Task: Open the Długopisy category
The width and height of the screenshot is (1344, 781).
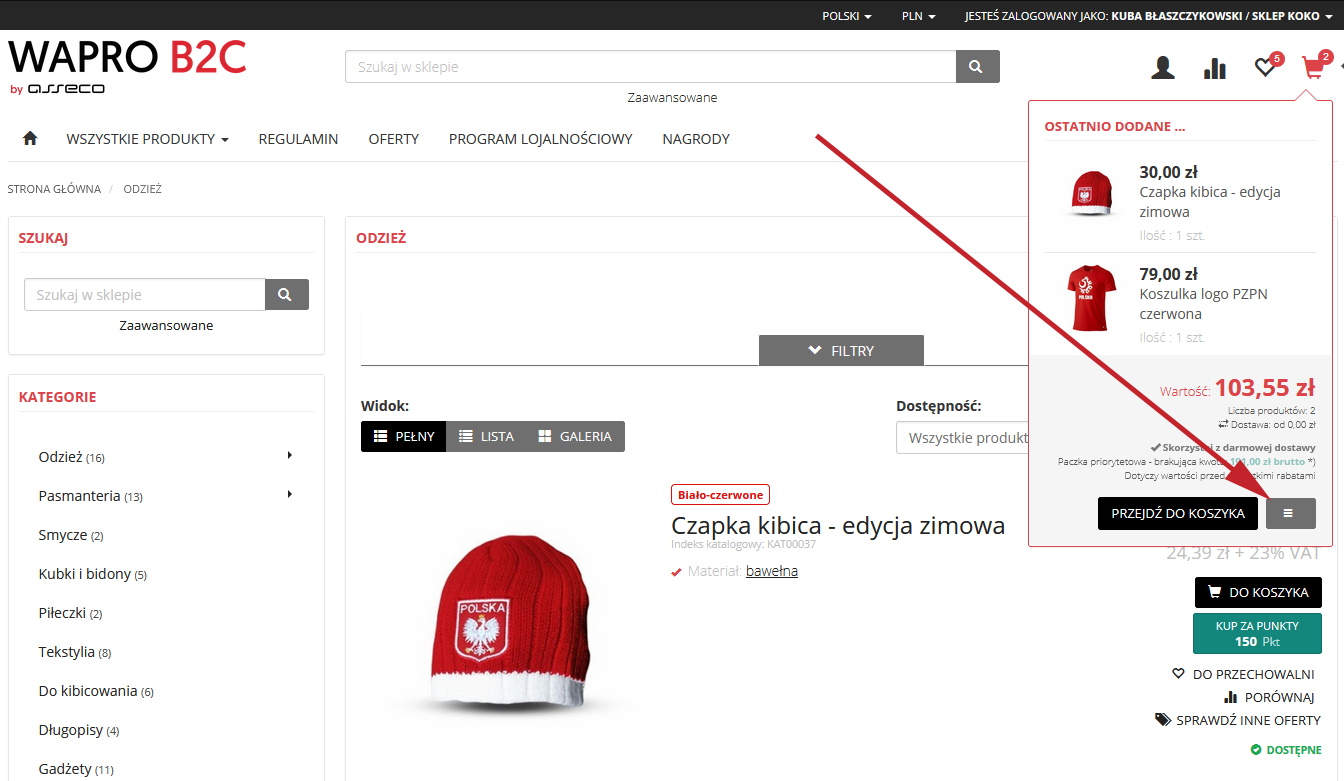Action: click(x=79, y=730)
